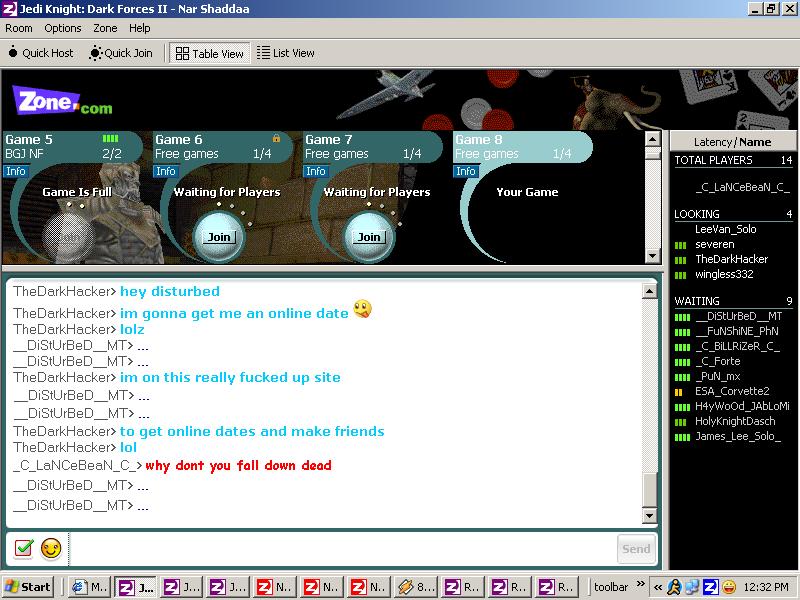
Task: Click latency bars beside severen
Action: tap(681, 245)
